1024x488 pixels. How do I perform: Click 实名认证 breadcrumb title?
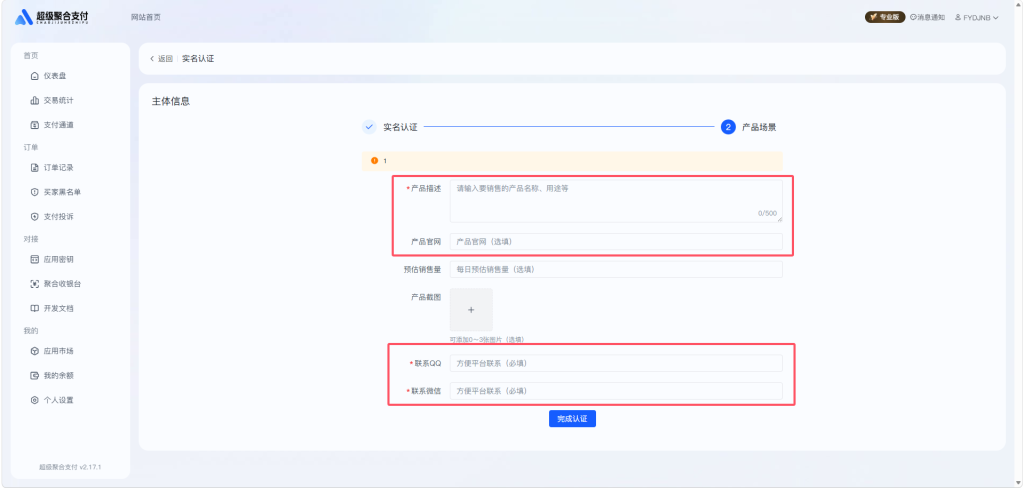click(198, 59)
